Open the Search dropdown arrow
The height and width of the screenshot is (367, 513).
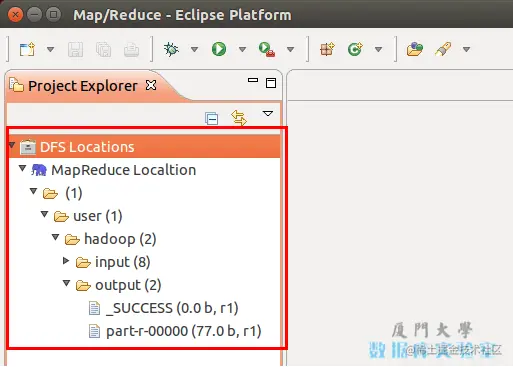467,50
